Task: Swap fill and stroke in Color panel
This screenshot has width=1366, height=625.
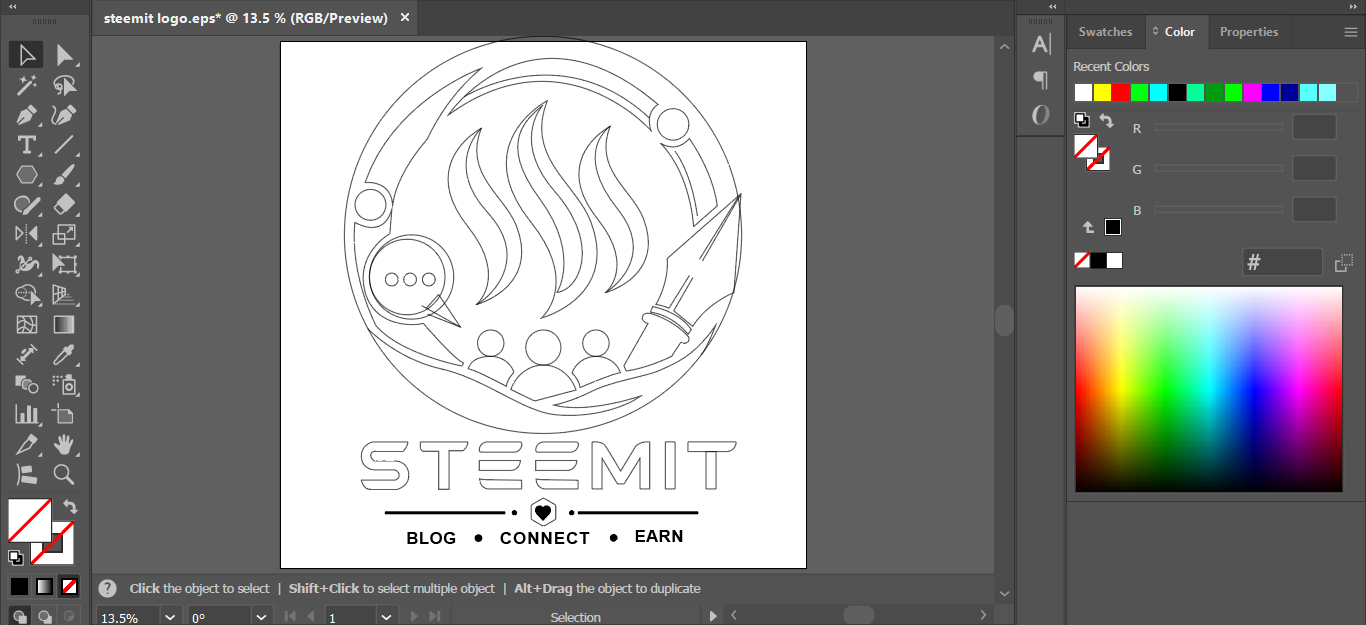Action: coord(1106,121)
